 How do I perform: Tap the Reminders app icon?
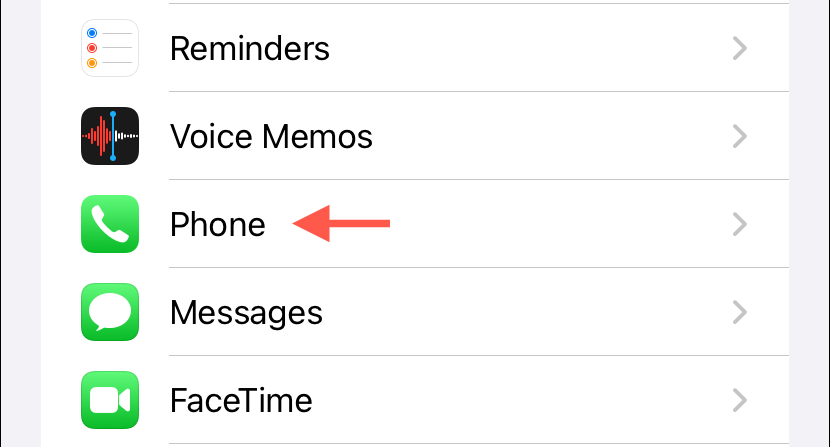click(x=110, y=48)
